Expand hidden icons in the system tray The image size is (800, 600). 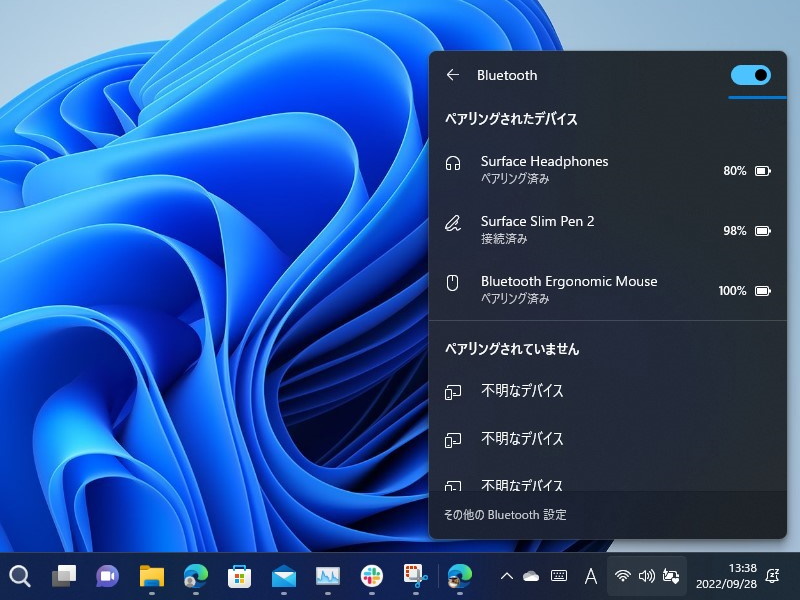coord(506,577)
